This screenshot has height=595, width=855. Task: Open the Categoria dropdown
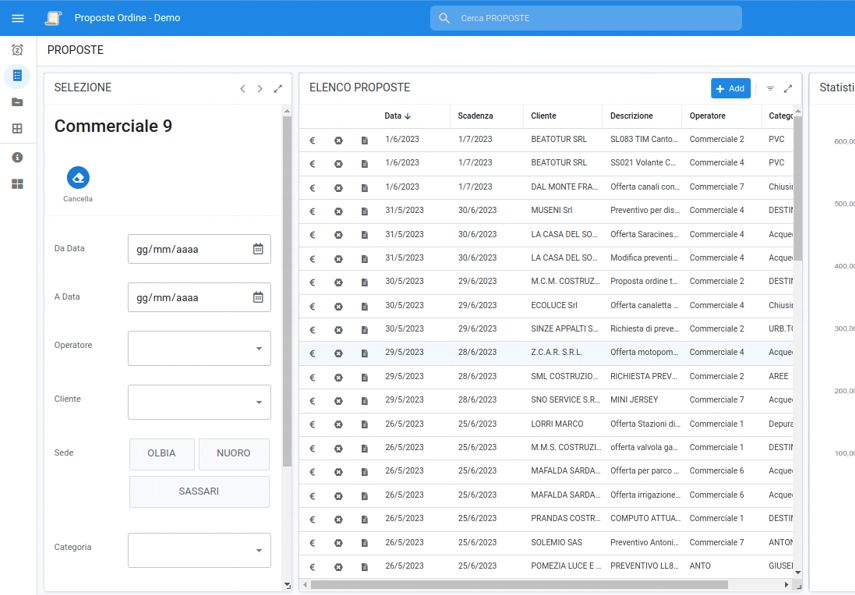pos(199,550)
